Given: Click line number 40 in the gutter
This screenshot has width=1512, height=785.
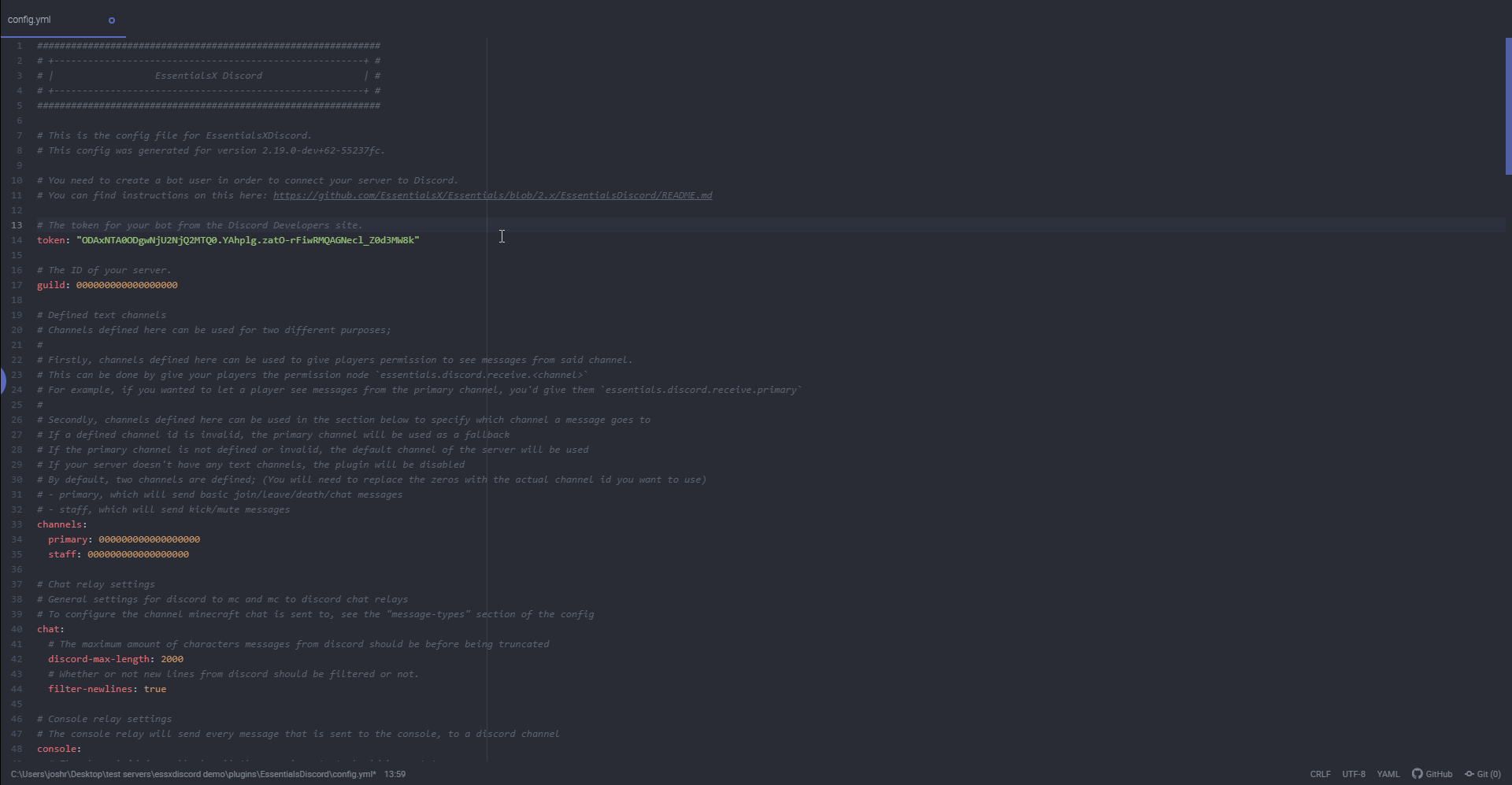Looking at the screenshot, I should coord(17,629).
